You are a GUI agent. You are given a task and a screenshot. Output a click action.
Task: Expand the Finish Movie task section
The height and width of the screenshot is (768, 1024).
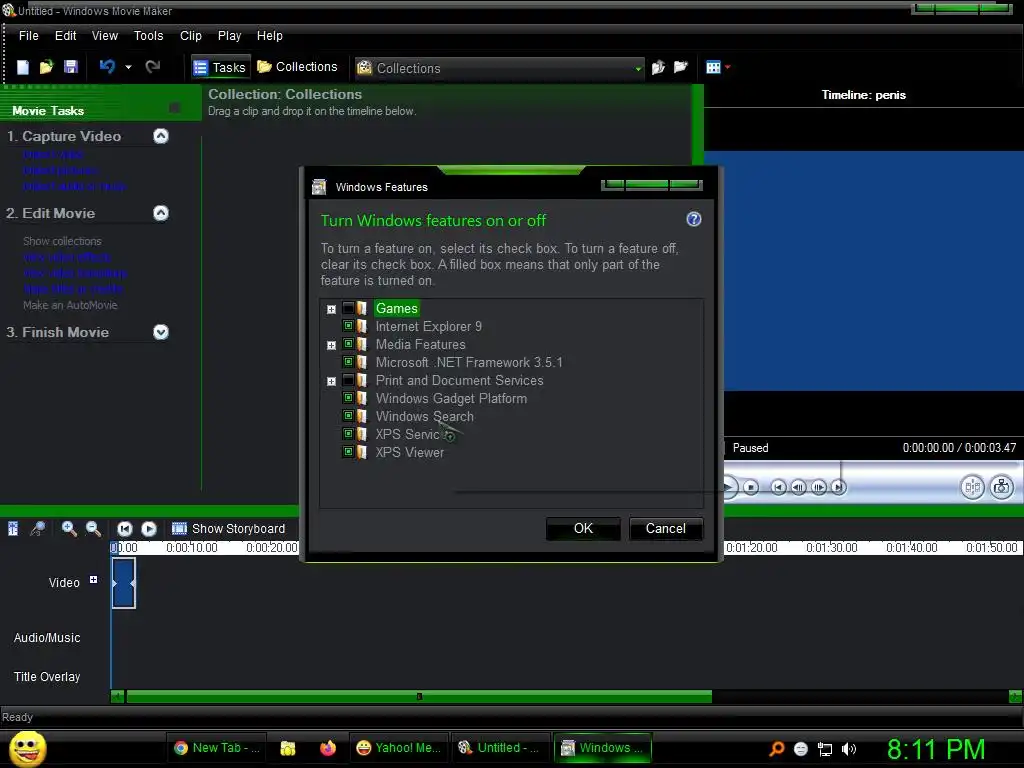click(x=161, y=332)
